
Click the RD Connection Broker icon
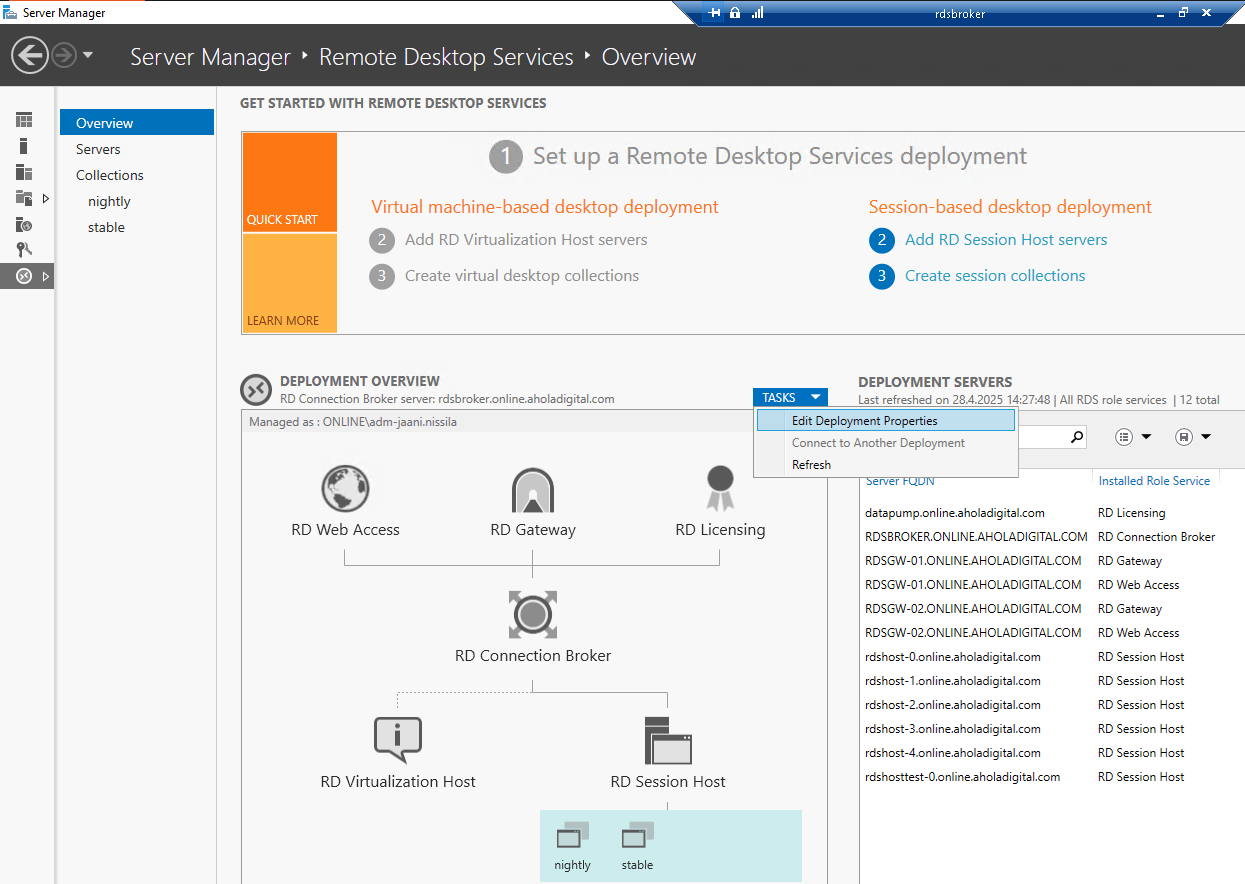click(x=533, y=614)
